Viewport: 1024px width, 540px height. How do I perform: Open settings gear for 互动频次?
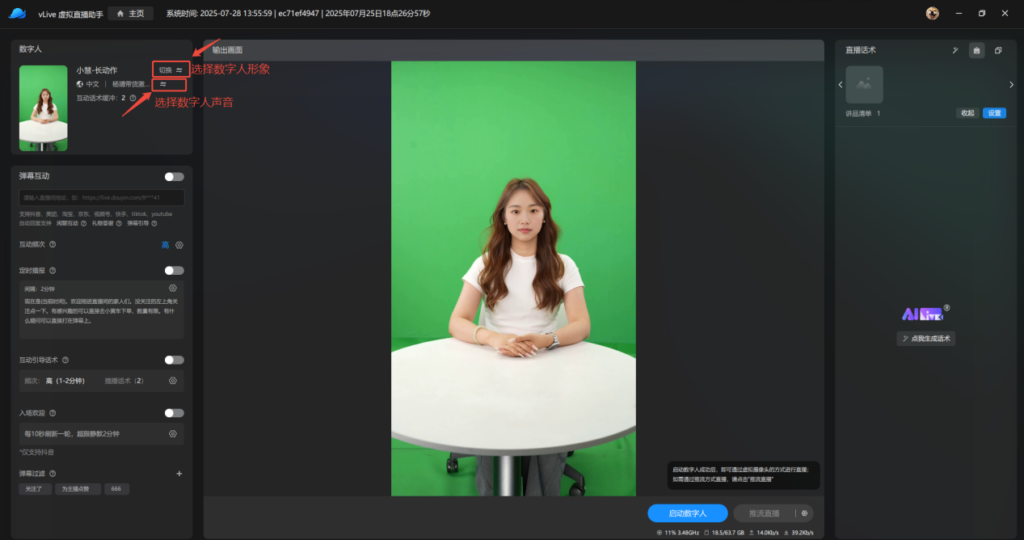pos(180,244)
